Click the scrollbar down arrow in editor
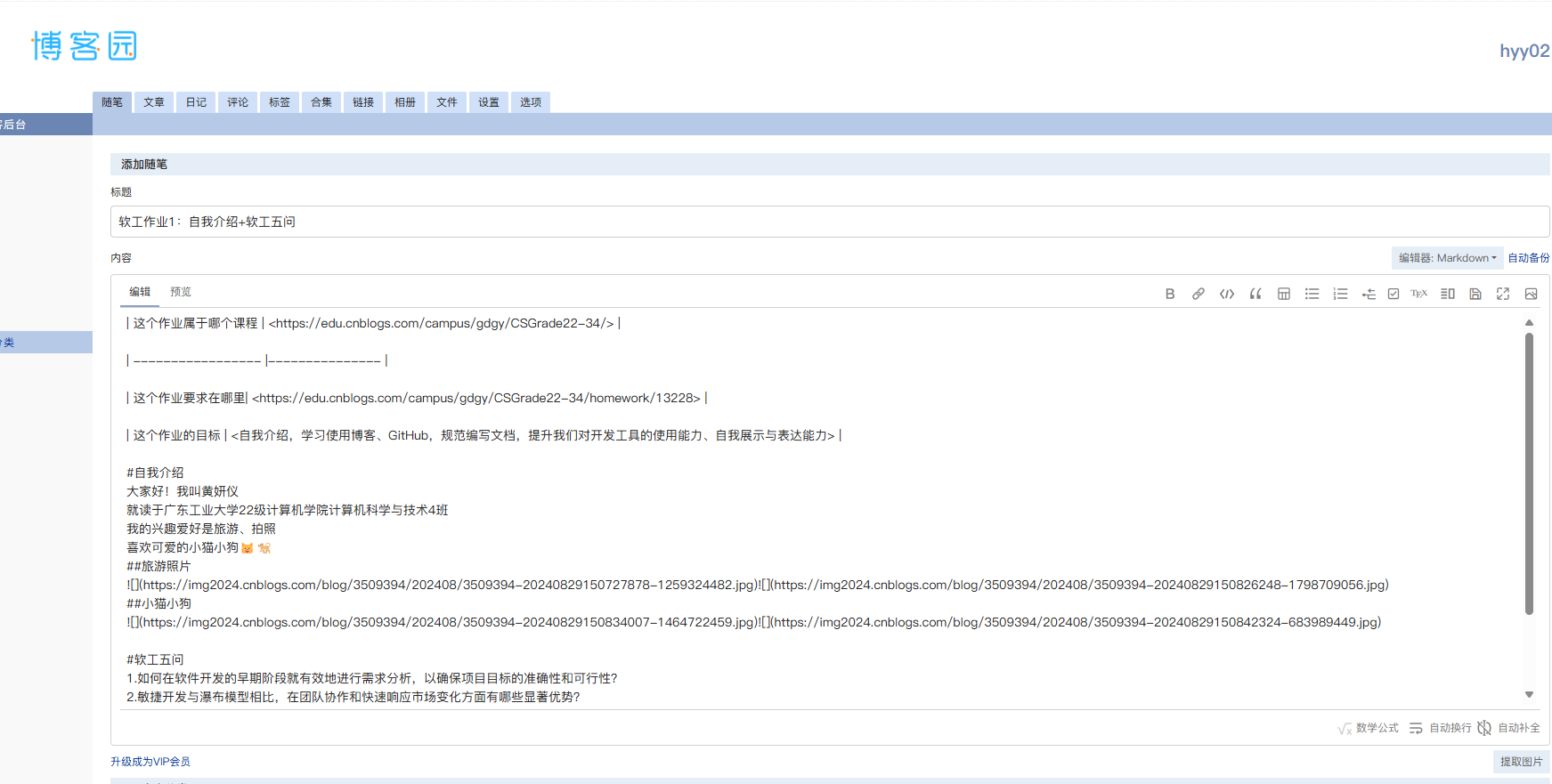Image resolution: width=1552 pixels, height=784 pixels. [1529, 695]
